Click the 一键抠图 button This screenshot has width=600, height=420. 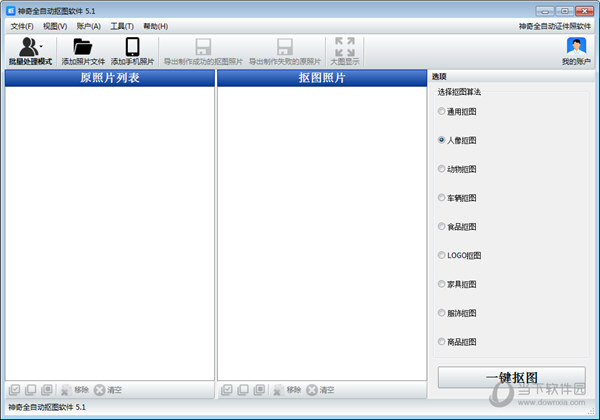512,377
